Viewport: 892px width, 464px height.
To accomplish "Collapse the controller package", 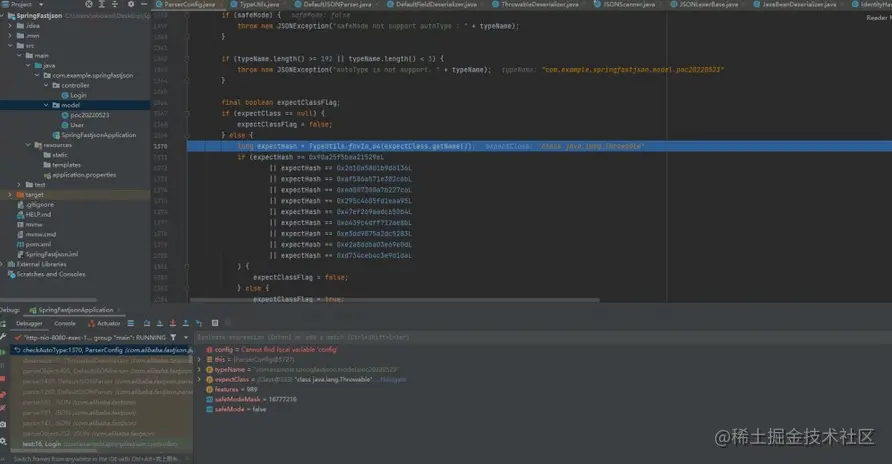I will [x=46, y=85].
